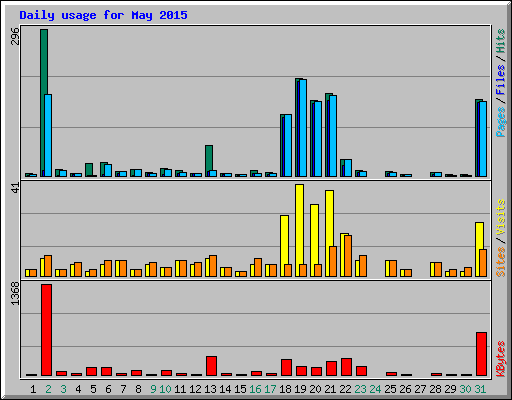Click day 4 on the x-axis

click(x=78, y=389)
